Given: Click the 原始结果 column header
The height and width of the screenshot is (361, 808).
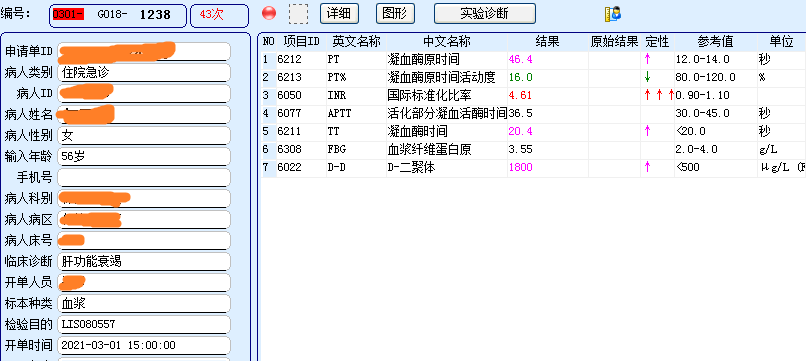Looking at the screenshot, I should [614, 41].
